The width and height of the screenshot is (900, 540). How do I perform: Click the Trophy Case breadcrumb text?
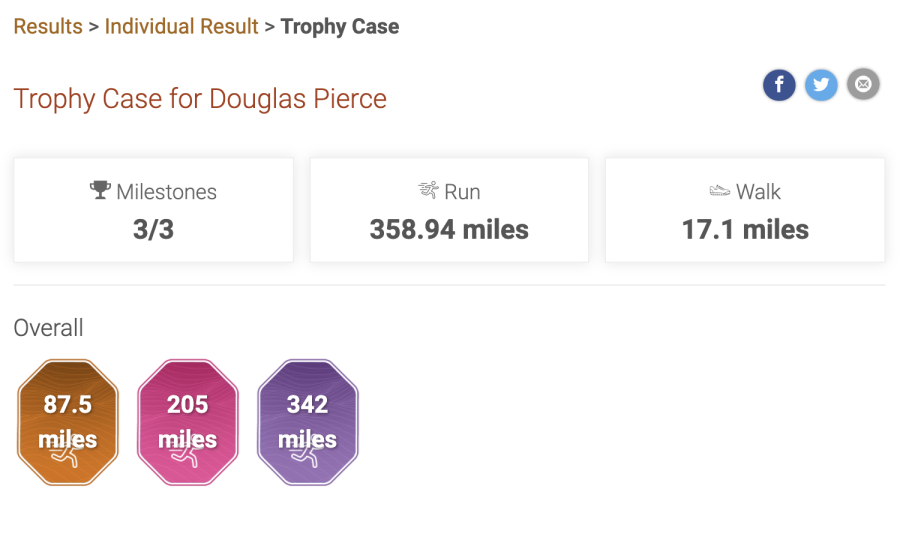point(340,26)
